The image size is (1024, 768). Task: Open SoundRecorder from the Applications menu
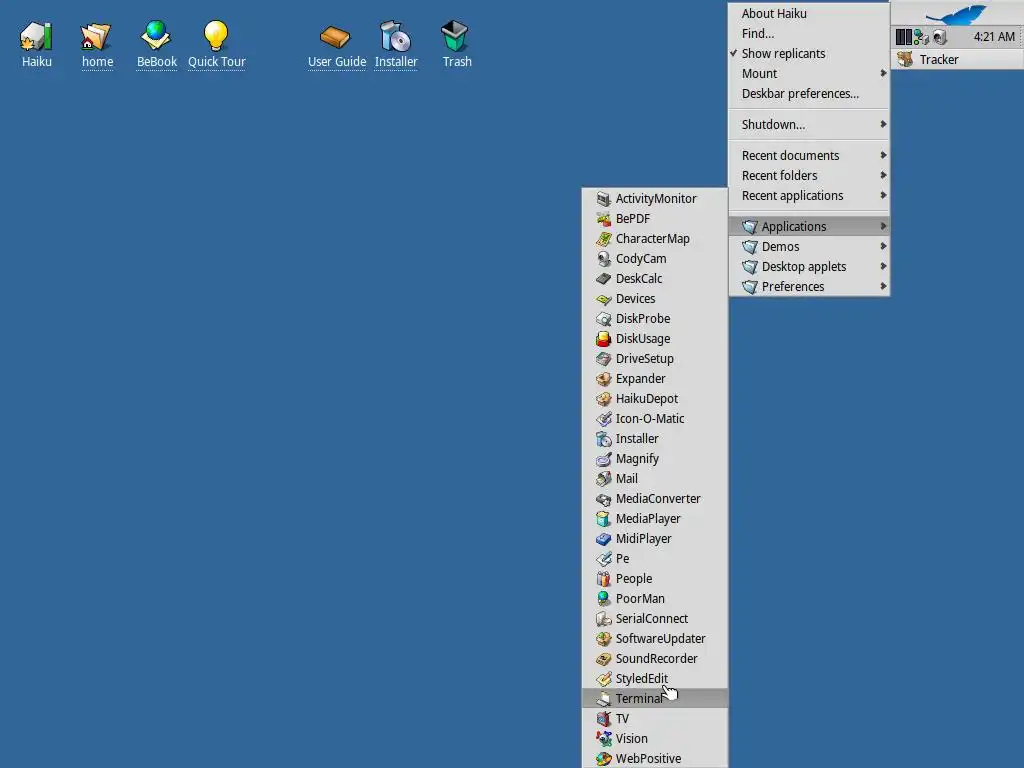coord(655,659)
